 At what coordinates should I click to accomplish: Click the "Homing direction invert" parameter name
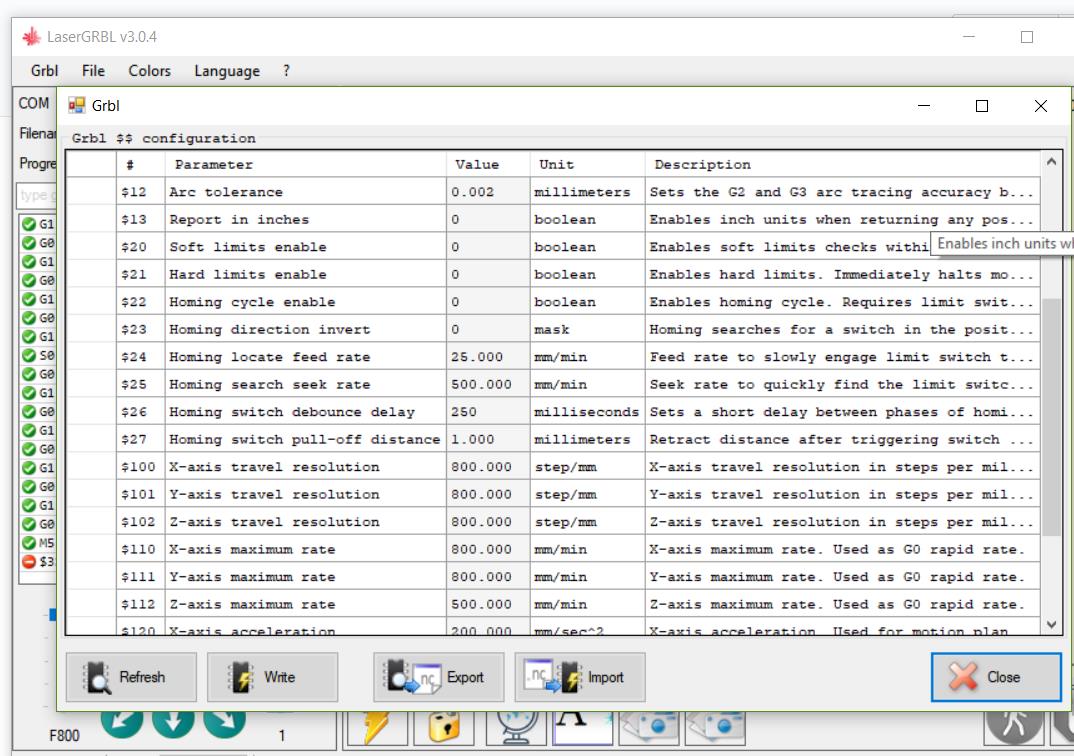(270, 329)
